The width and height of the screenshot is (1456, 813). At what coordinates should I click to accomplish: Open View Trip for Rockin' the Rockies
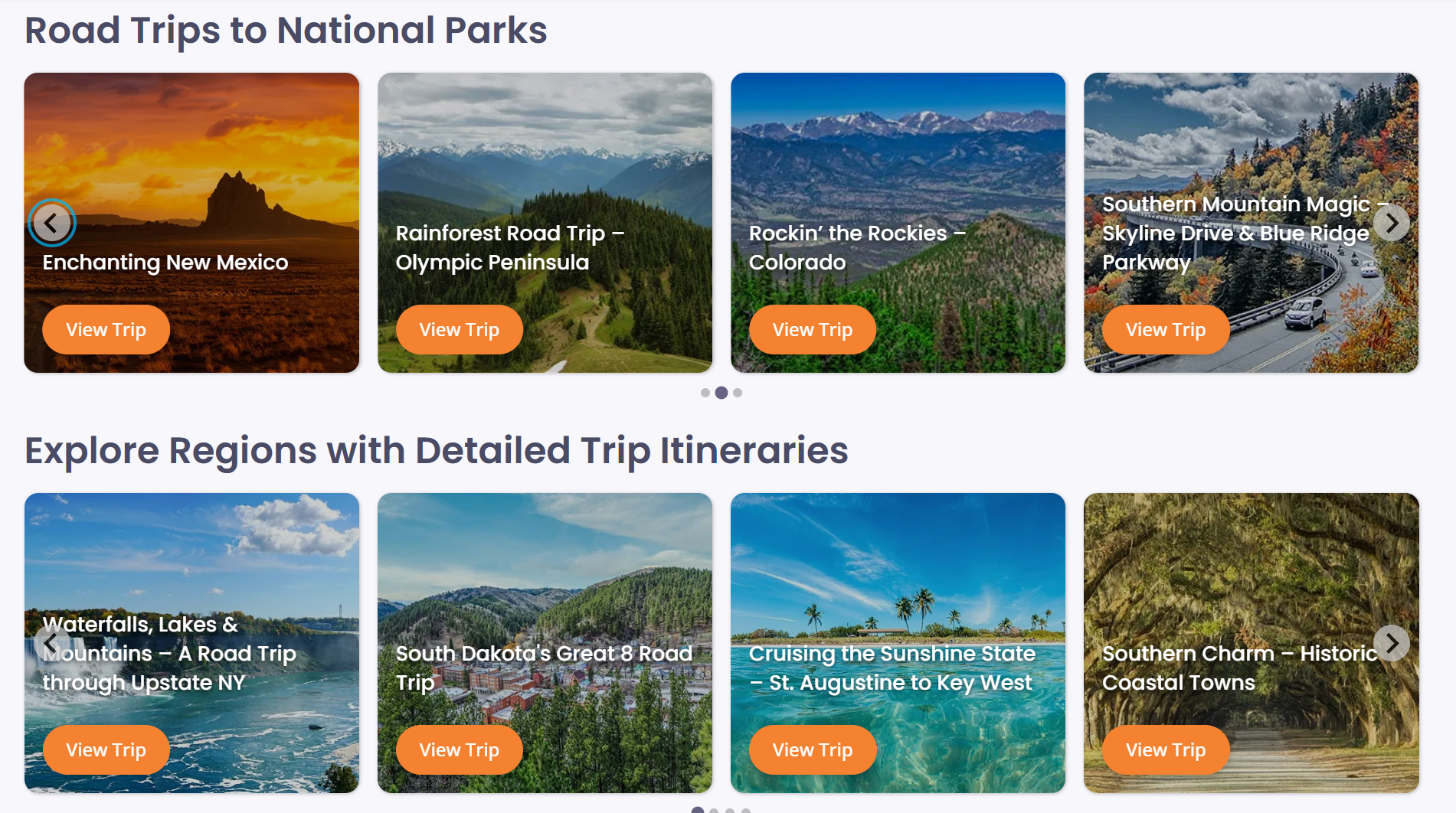pos(812,330)
